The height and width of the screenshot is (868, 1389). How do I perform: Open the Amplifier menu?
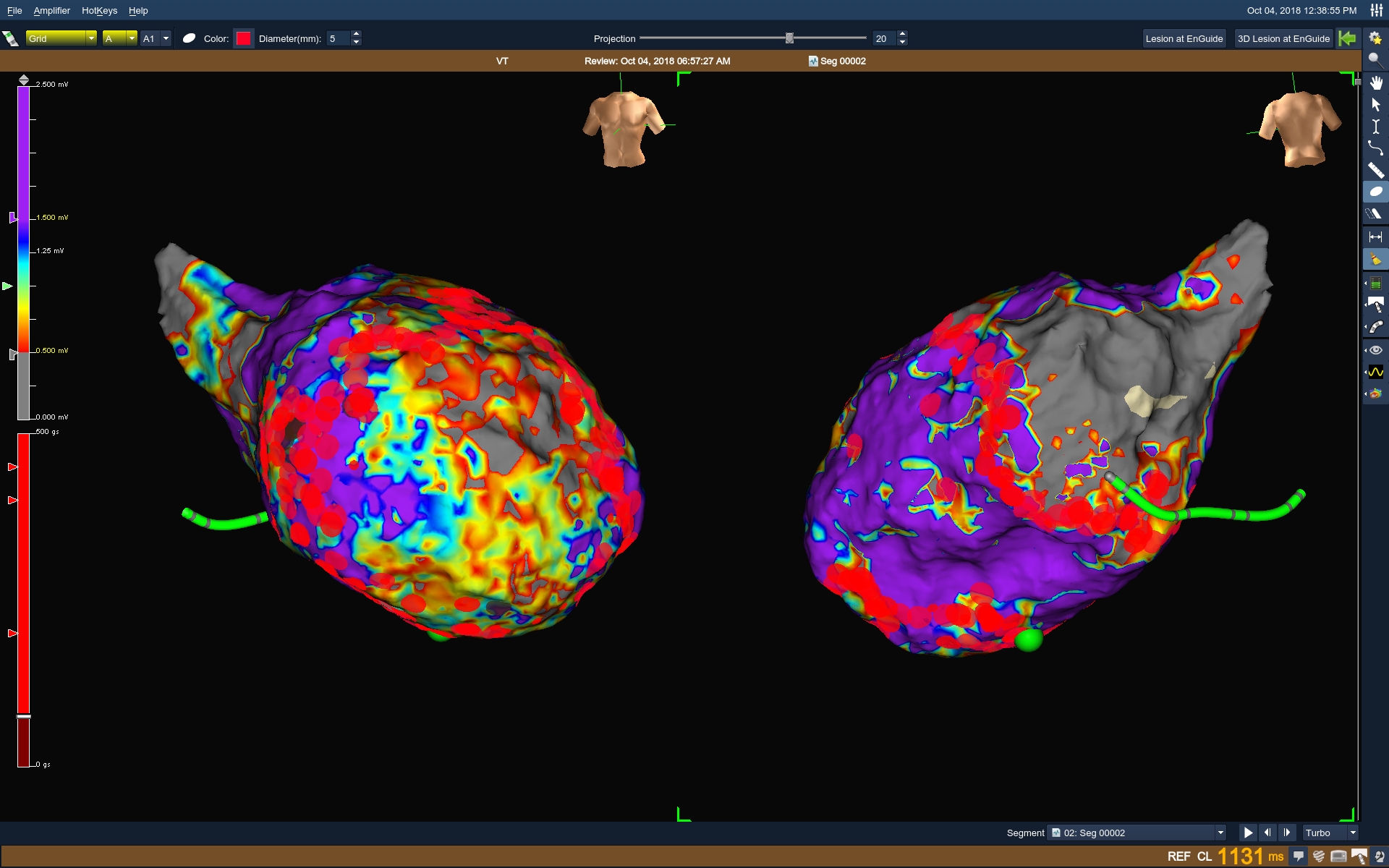51,11
